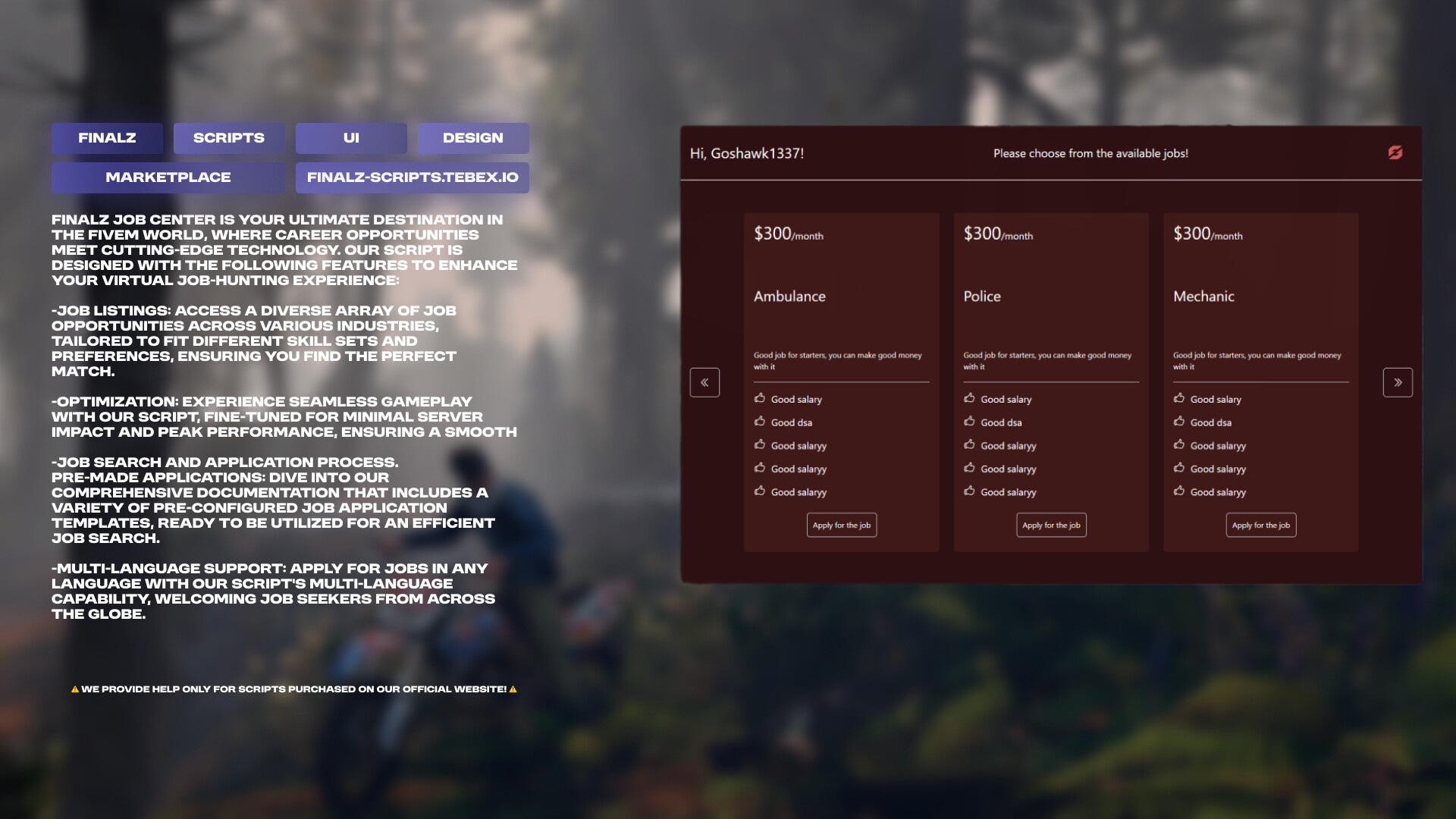Click the Police job card title

(982, 297)
